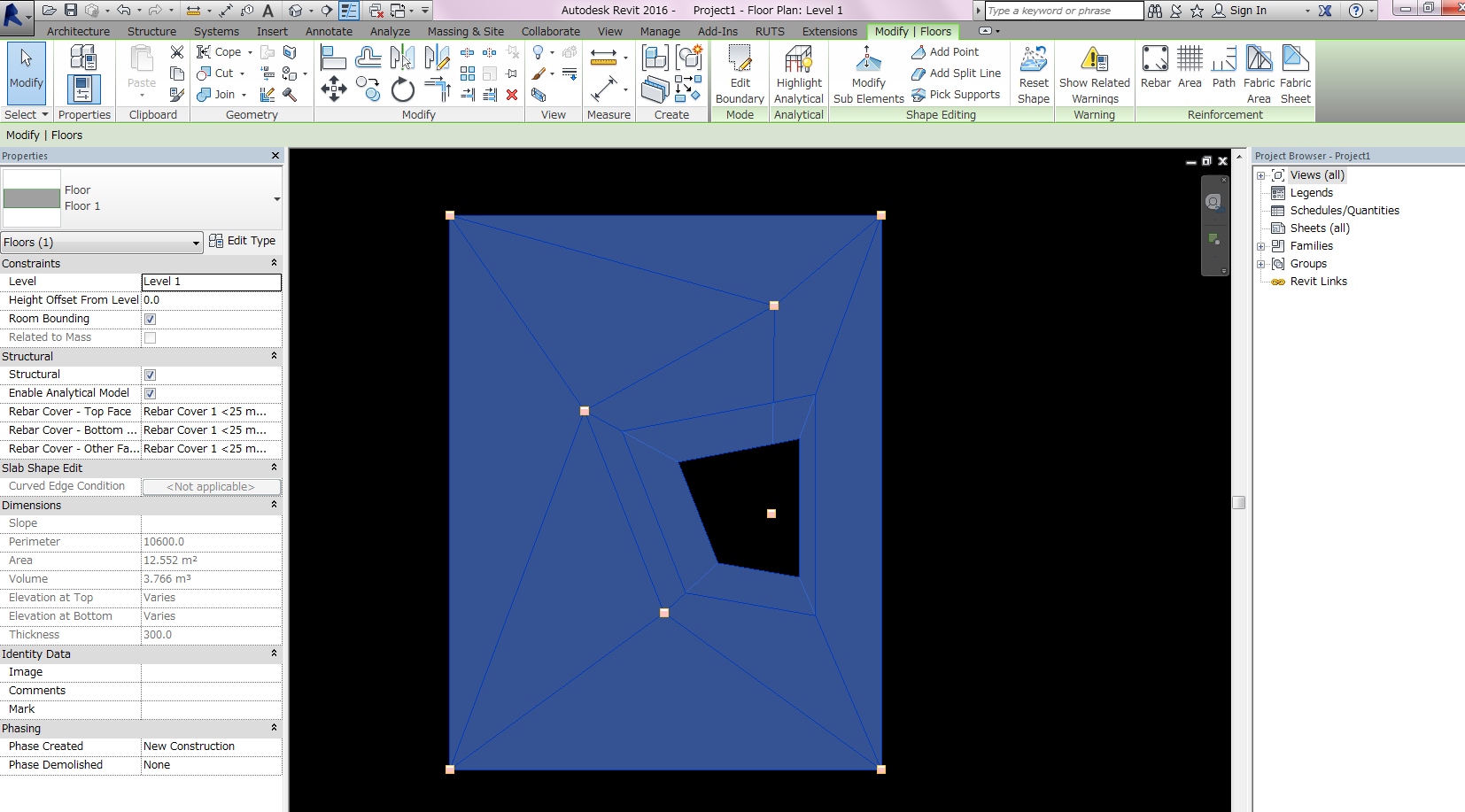Open the Floor type selector dropdown
Screen dimensions: 1465x812
277,199
